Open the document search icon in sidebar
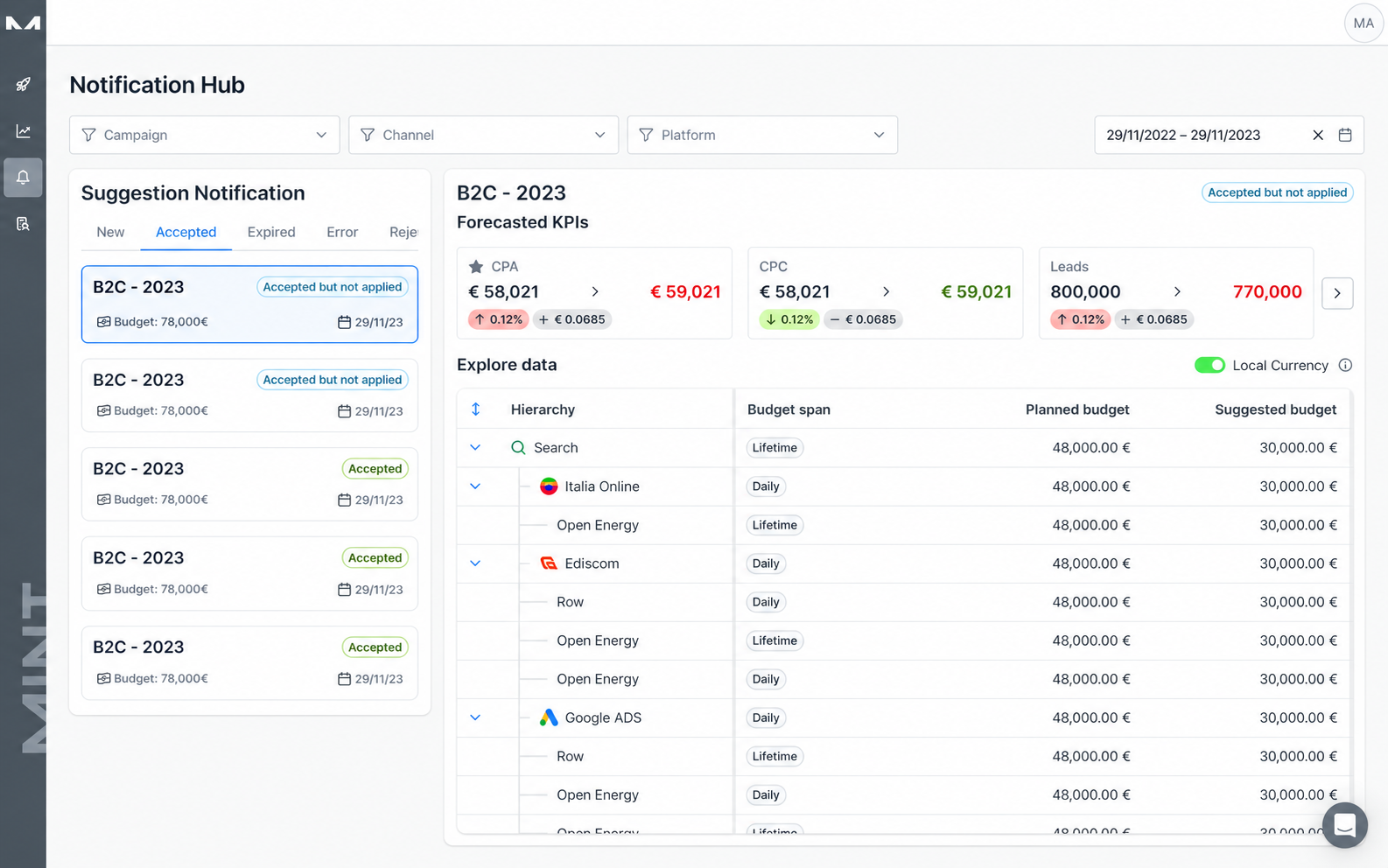The width and height of the screenshot is (1388, 868). pyautogui.click(x=23, y=224)
